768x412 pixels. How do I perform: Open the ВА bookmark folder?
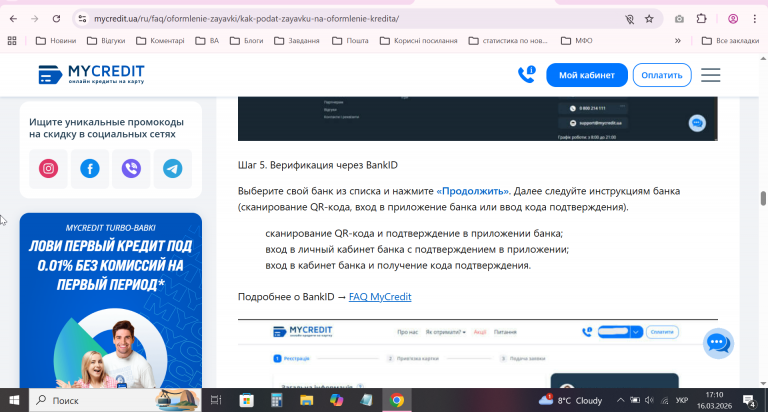coord(207,41)
